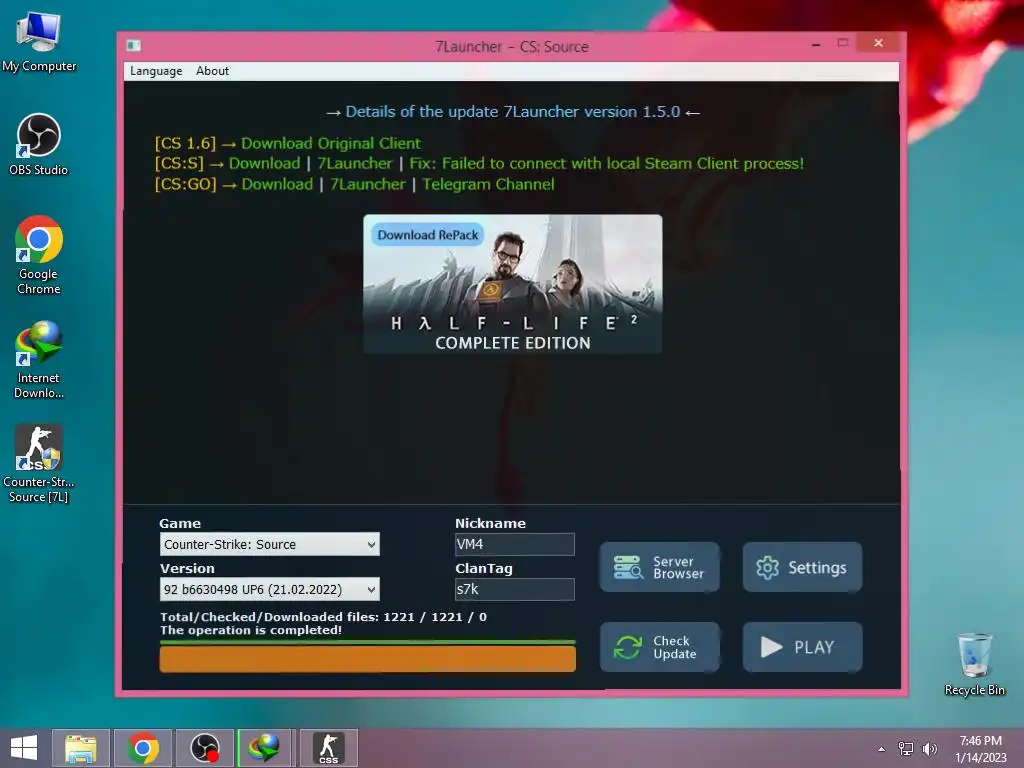
Task: Click the CS:GO 7Launcher link
Action: (x=368, y=184)
